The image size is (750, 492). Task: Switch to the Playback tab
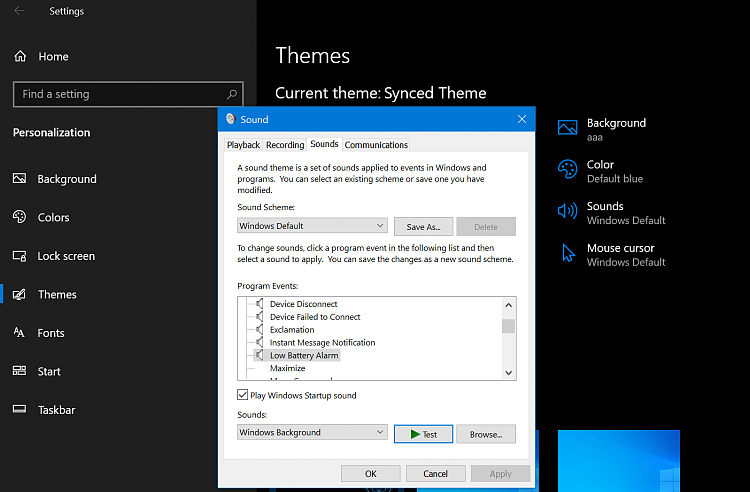pos(243,145)
